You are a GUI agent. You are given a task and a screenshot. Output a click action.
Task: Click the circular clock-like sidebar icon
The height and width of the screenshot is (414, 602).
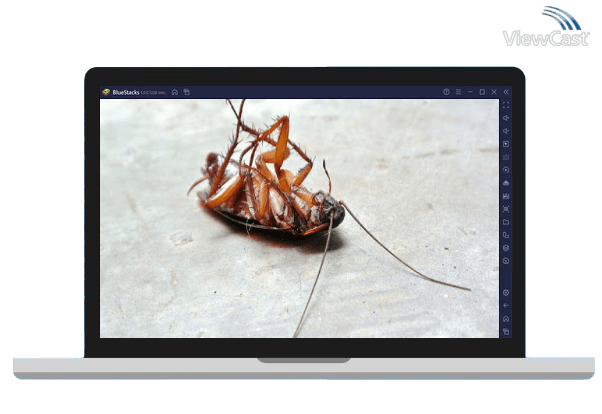[506, 261]
